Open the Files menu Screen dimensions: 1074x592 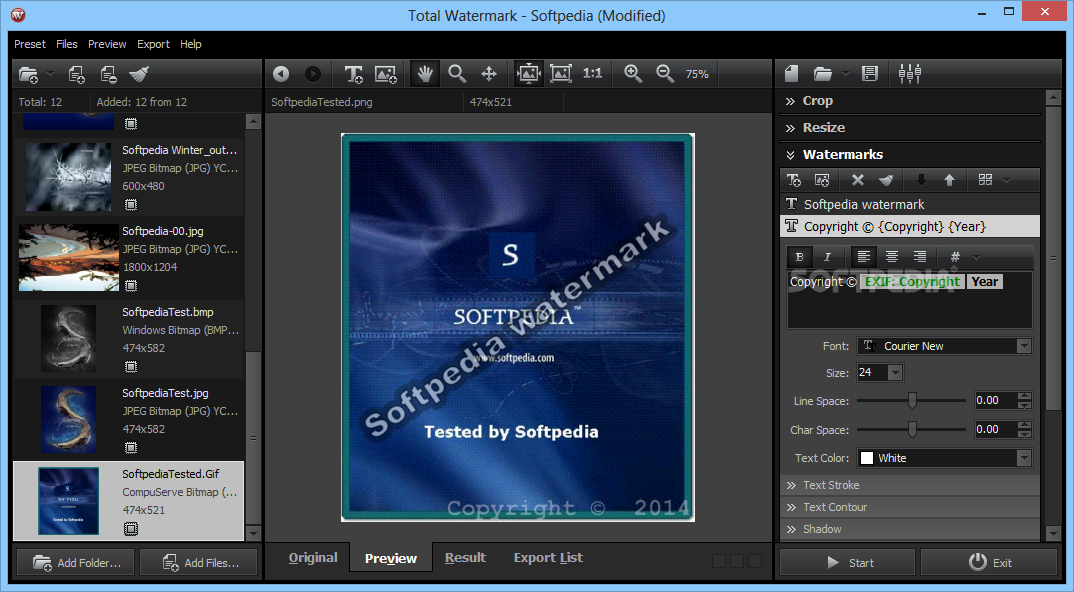[x=66, y=44]
